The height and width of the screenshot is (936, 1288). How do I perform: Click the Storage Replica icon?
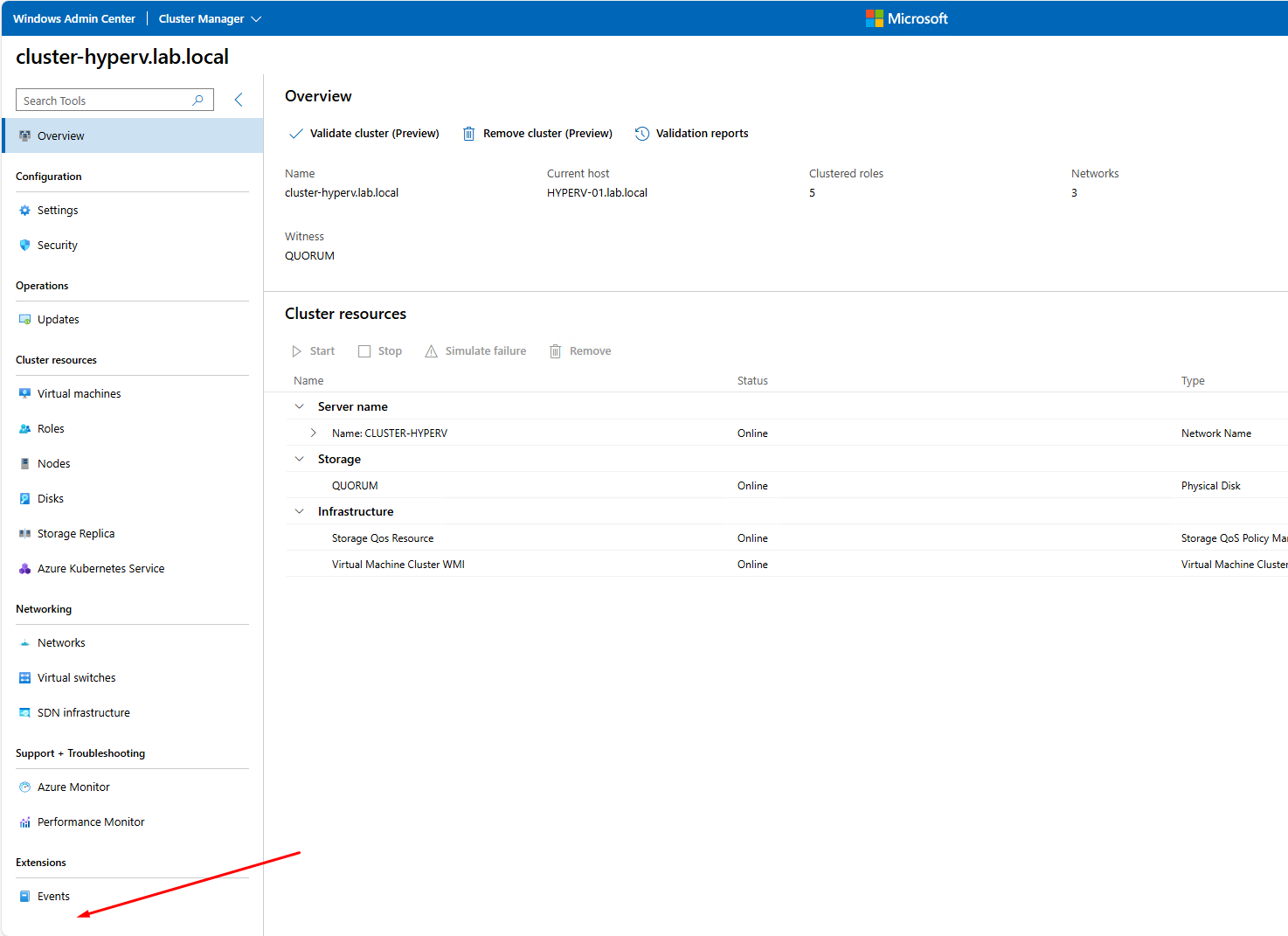(x=24, y=534)
